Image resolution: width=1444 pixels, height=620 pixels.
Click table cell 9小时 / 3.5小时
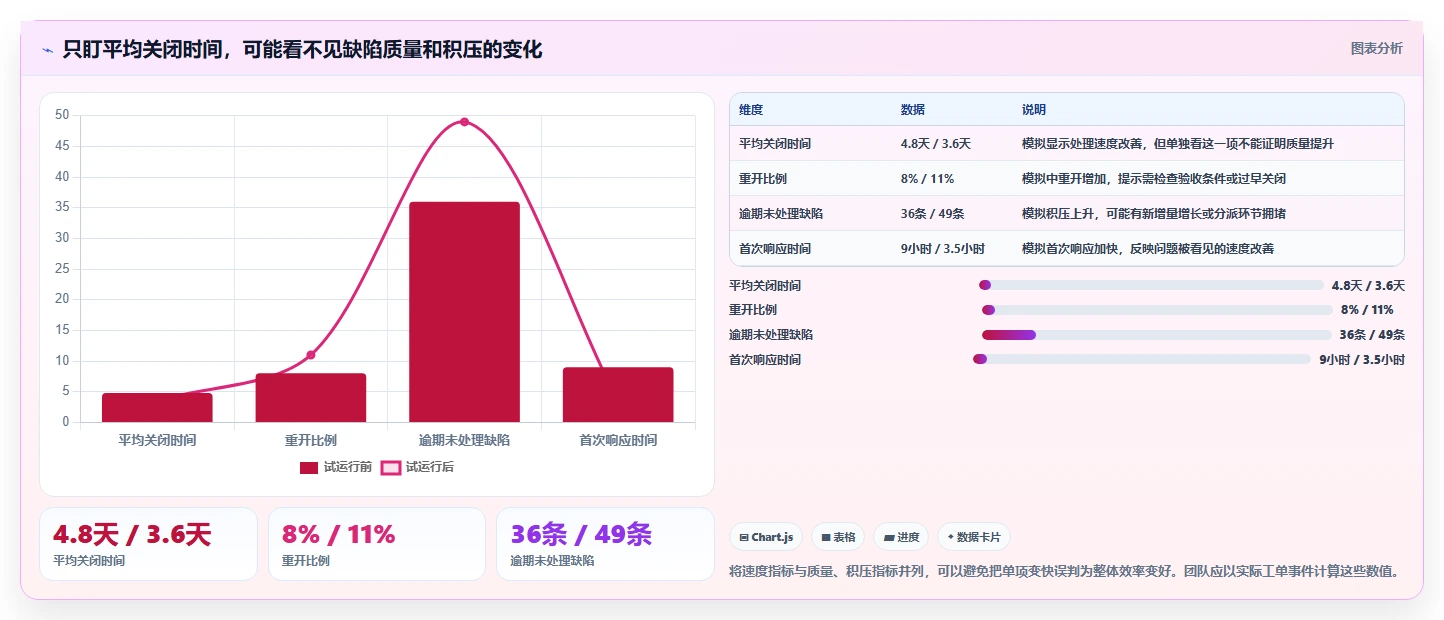943,249
